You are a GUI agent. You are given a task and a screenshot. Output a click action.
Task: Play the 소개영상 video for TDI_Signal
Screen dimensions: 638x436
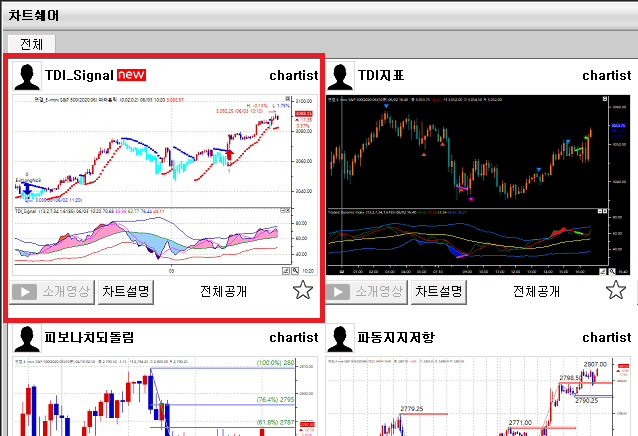click(x=52, y=291)
